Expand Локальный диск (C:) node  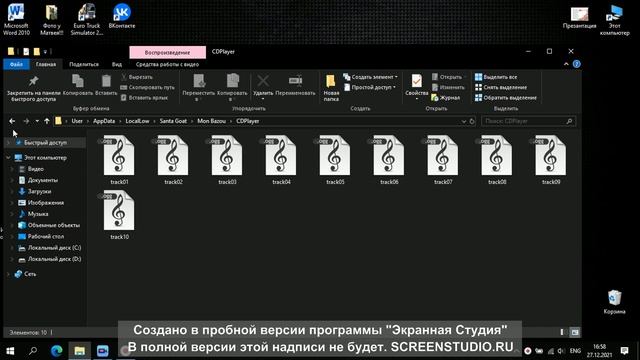[12, 248]
